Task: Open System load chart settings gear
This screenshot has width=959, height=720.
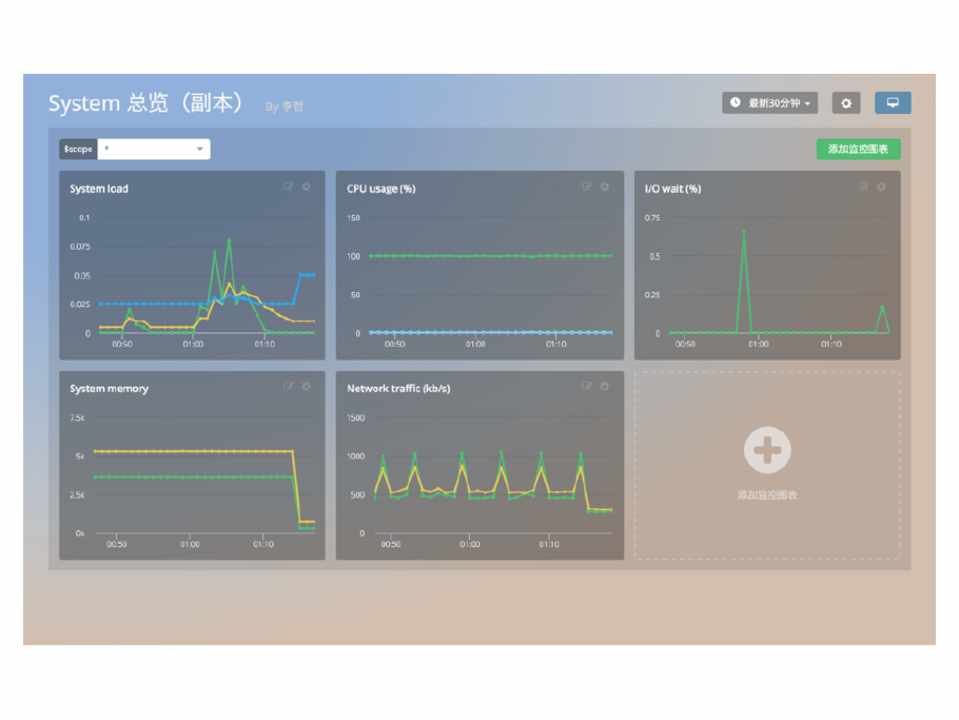Action: tap(306, 187)
